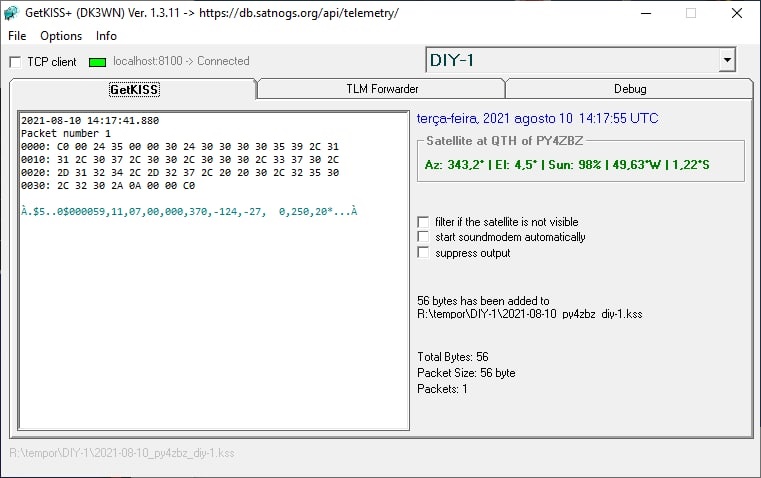Click the .kss file path in status bar

pos(122,453)
